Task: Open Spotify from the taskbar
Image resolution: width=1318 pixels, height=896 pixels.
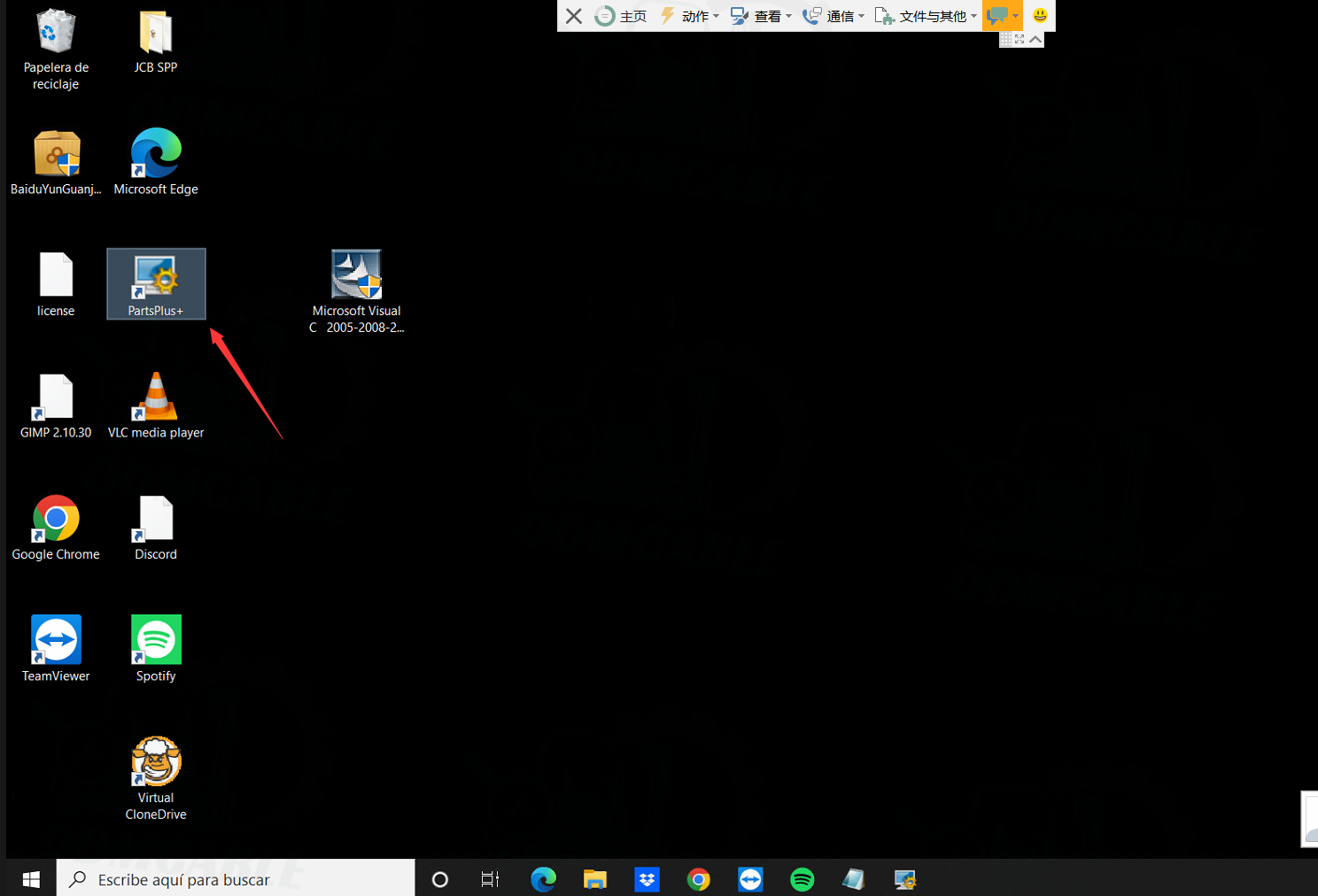Action: point(802,879)
